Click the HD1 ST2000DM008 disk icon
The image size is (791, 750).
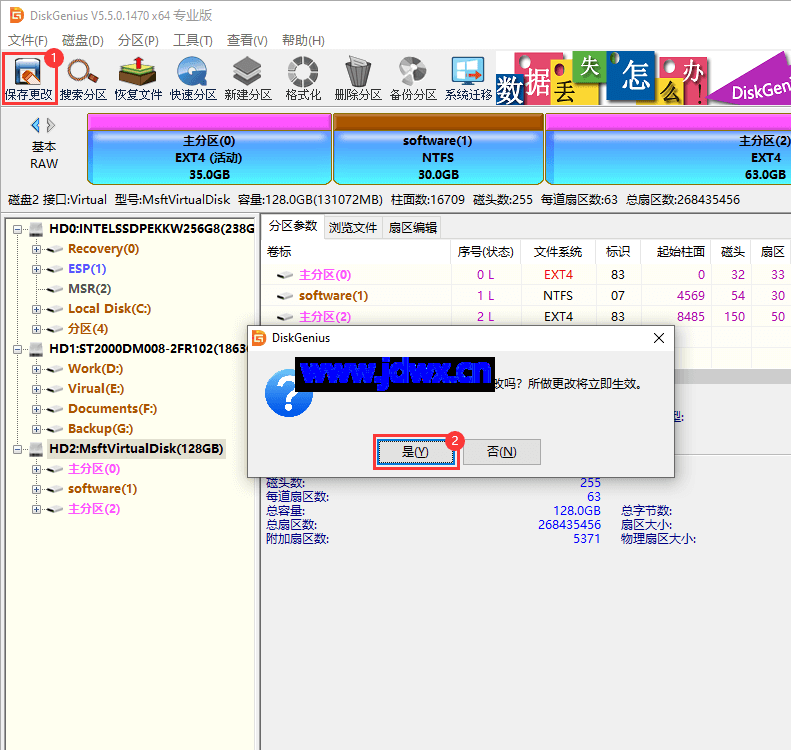[x=36, y=349]
